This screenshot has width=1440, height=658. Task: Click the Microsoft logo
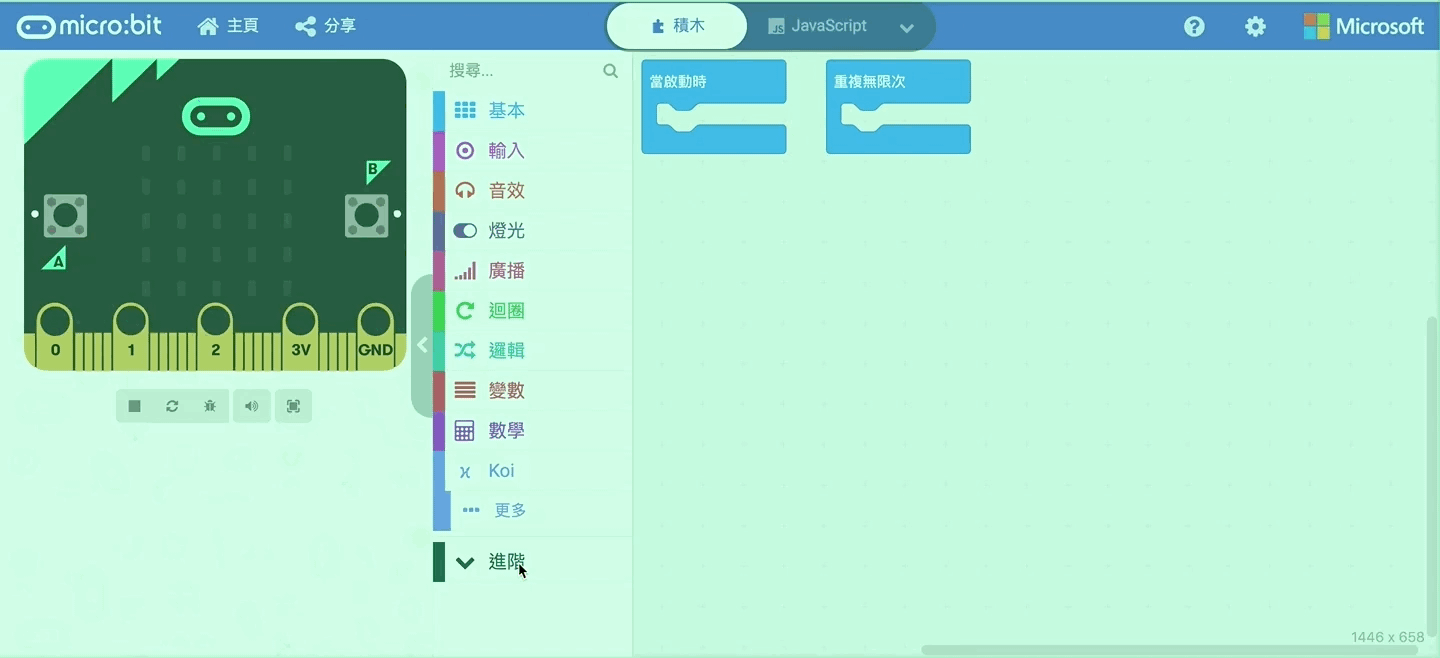[x=1364, y=26]
